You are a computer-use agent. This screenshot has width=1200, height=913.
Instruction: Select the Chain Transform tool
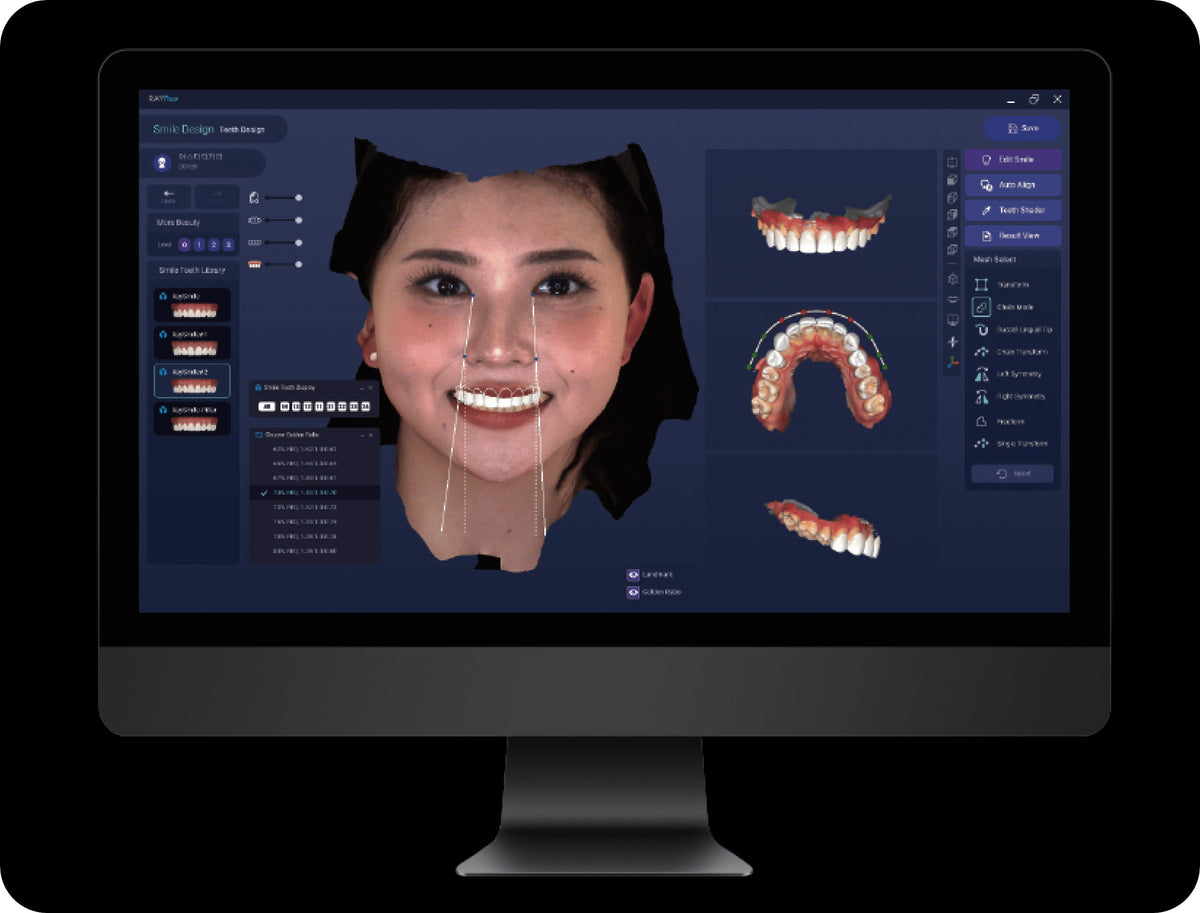click(1010, 352)
